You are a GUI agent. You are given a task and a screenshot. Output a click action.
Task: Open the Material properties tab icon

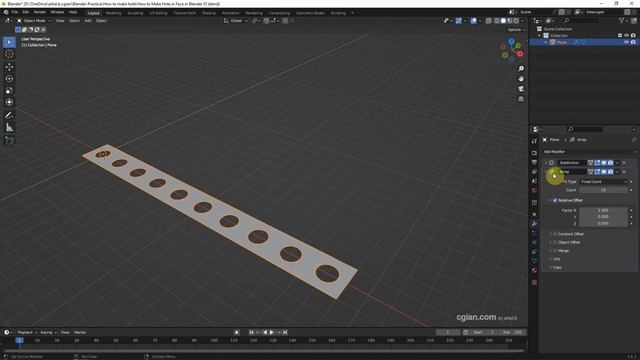point(534,270)
